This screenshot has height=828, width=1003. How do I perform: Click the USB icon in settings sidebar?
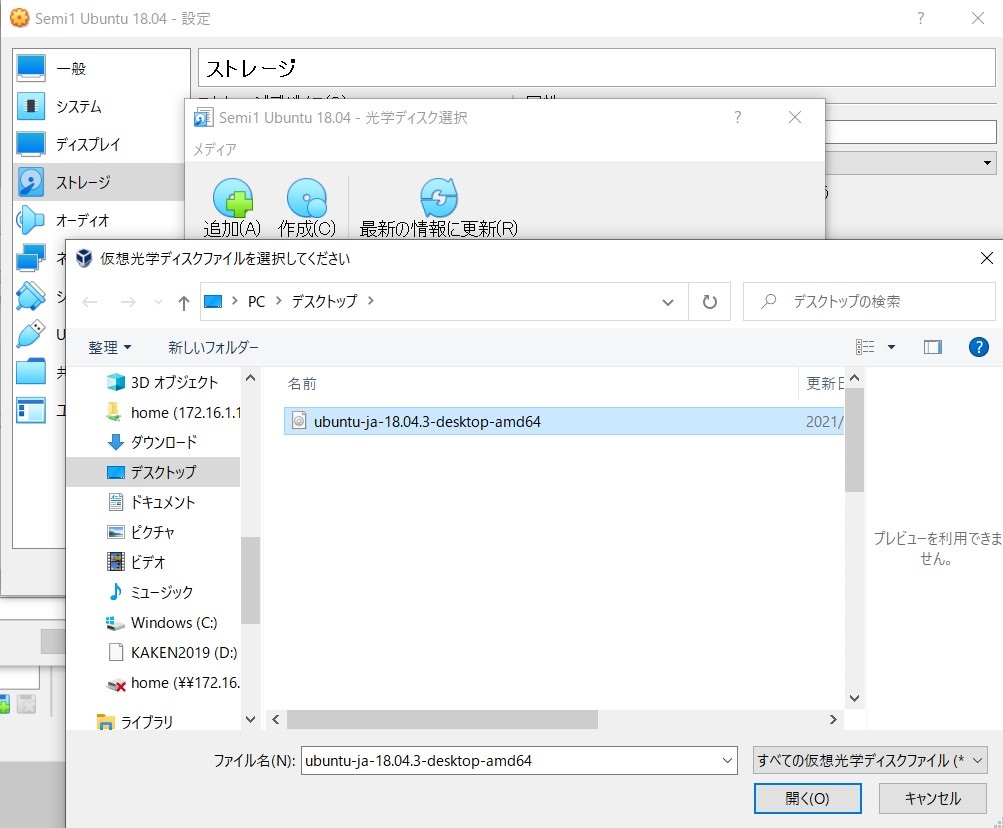click(x=31, y=333)
